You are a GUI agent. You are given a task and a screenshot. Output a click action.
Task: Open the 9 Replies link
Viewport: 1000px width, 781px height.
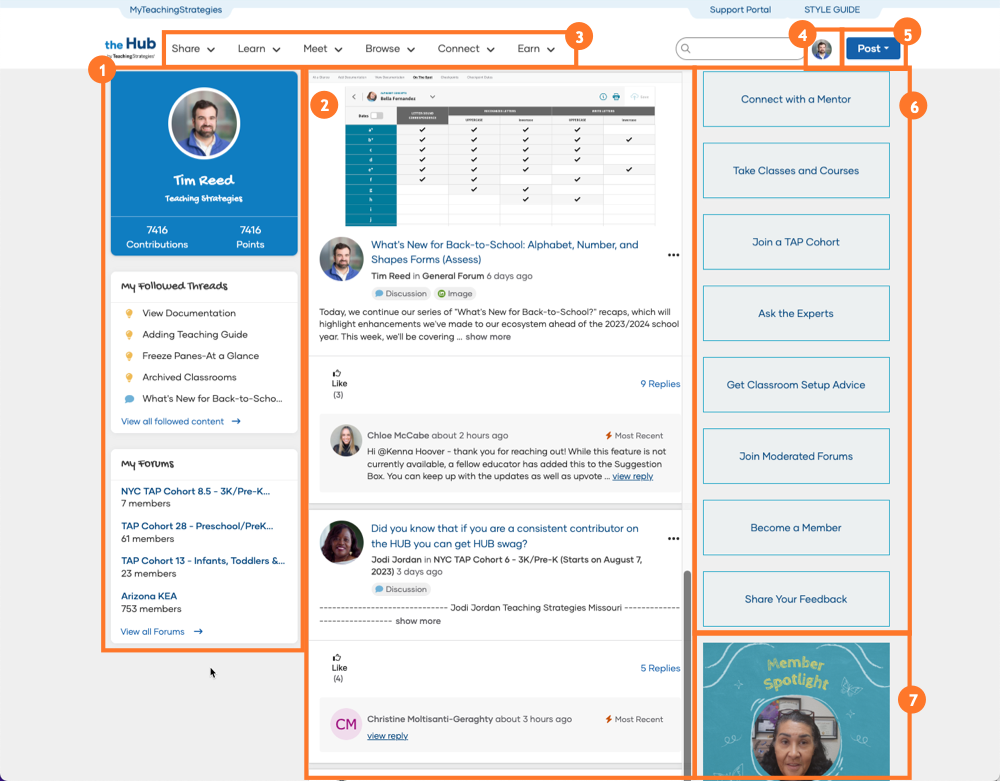tap(660, 384)
